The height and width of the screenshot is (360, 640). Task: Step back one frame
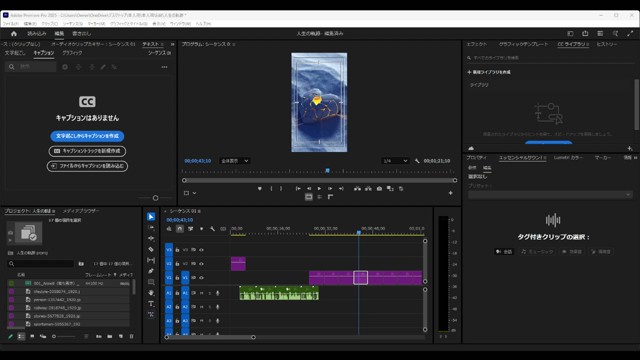(309, 189)
